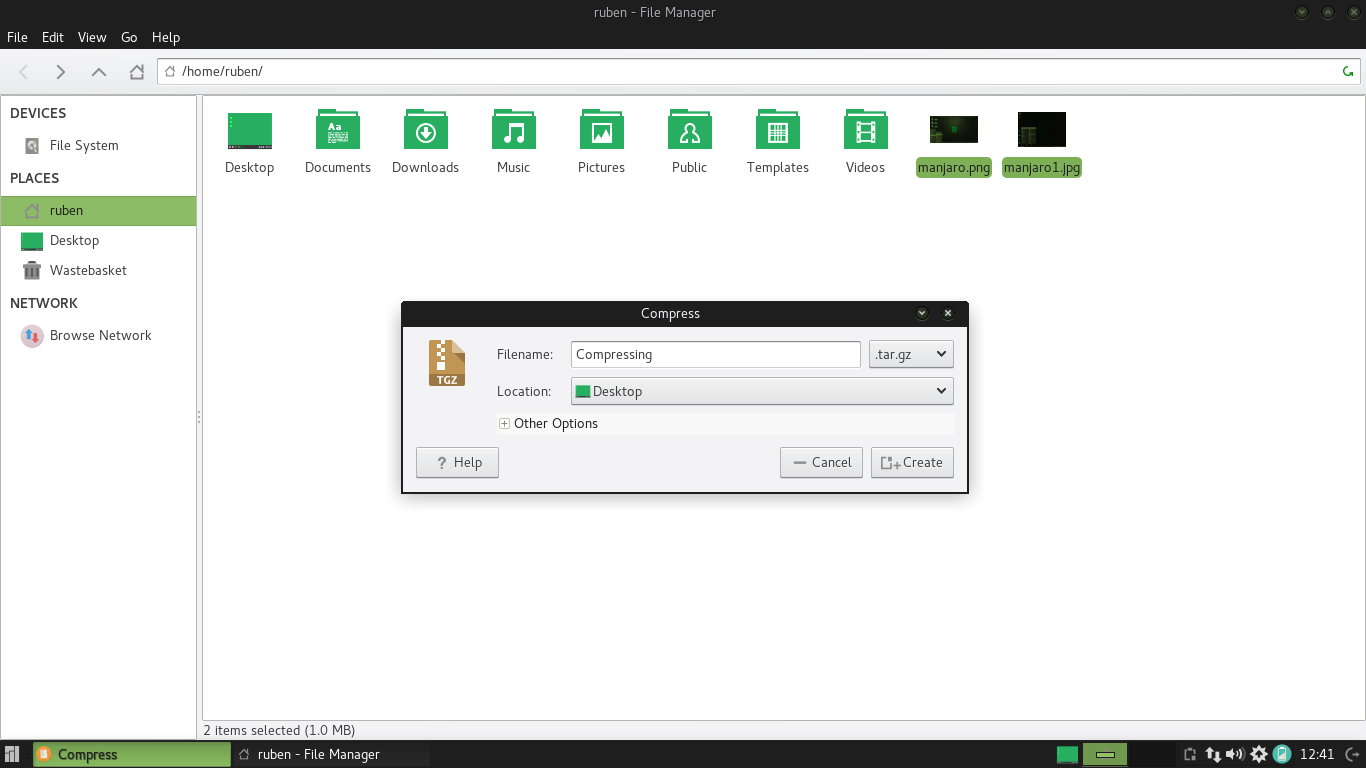The width and height of the screenshot is (1366, 768).
Task: Click the gear-shaped update notifier tray icon
Action: tap(1259, 754)
